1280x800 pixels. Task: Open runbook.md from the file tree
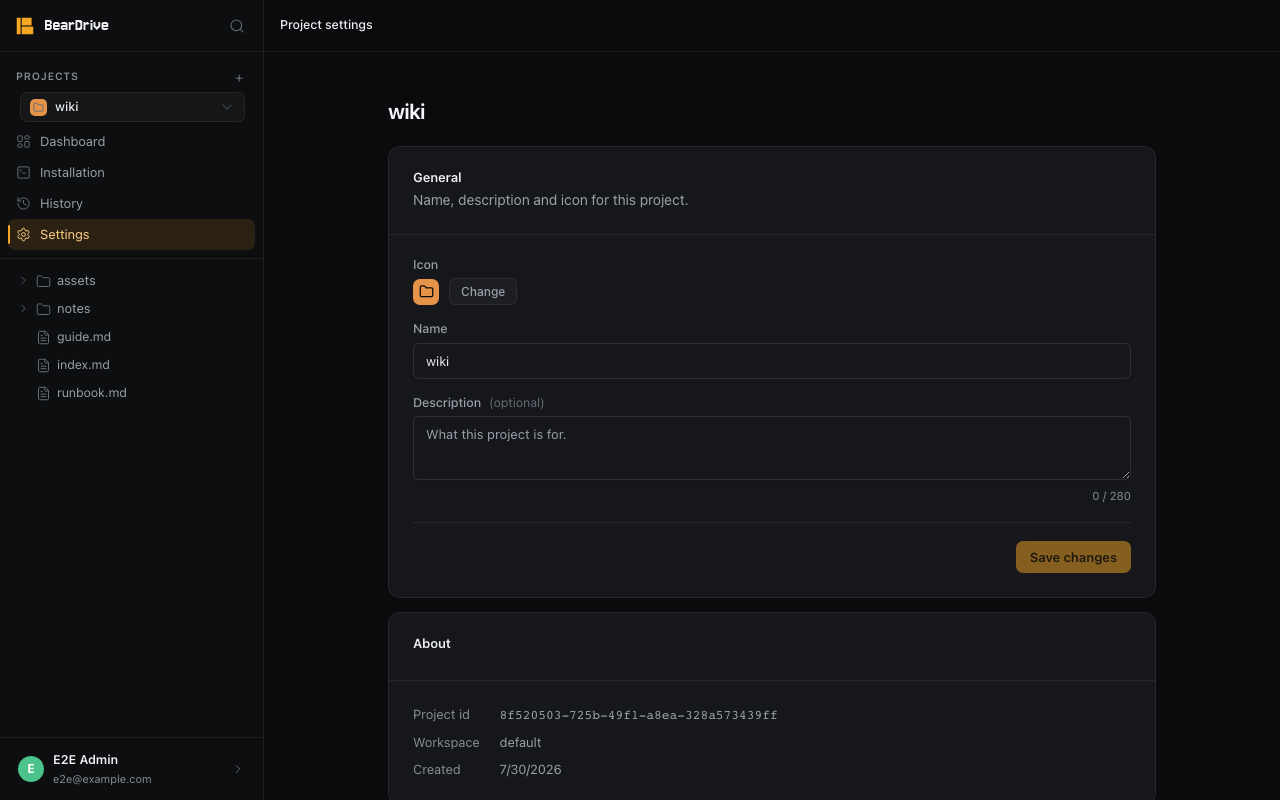pos(131,393)
